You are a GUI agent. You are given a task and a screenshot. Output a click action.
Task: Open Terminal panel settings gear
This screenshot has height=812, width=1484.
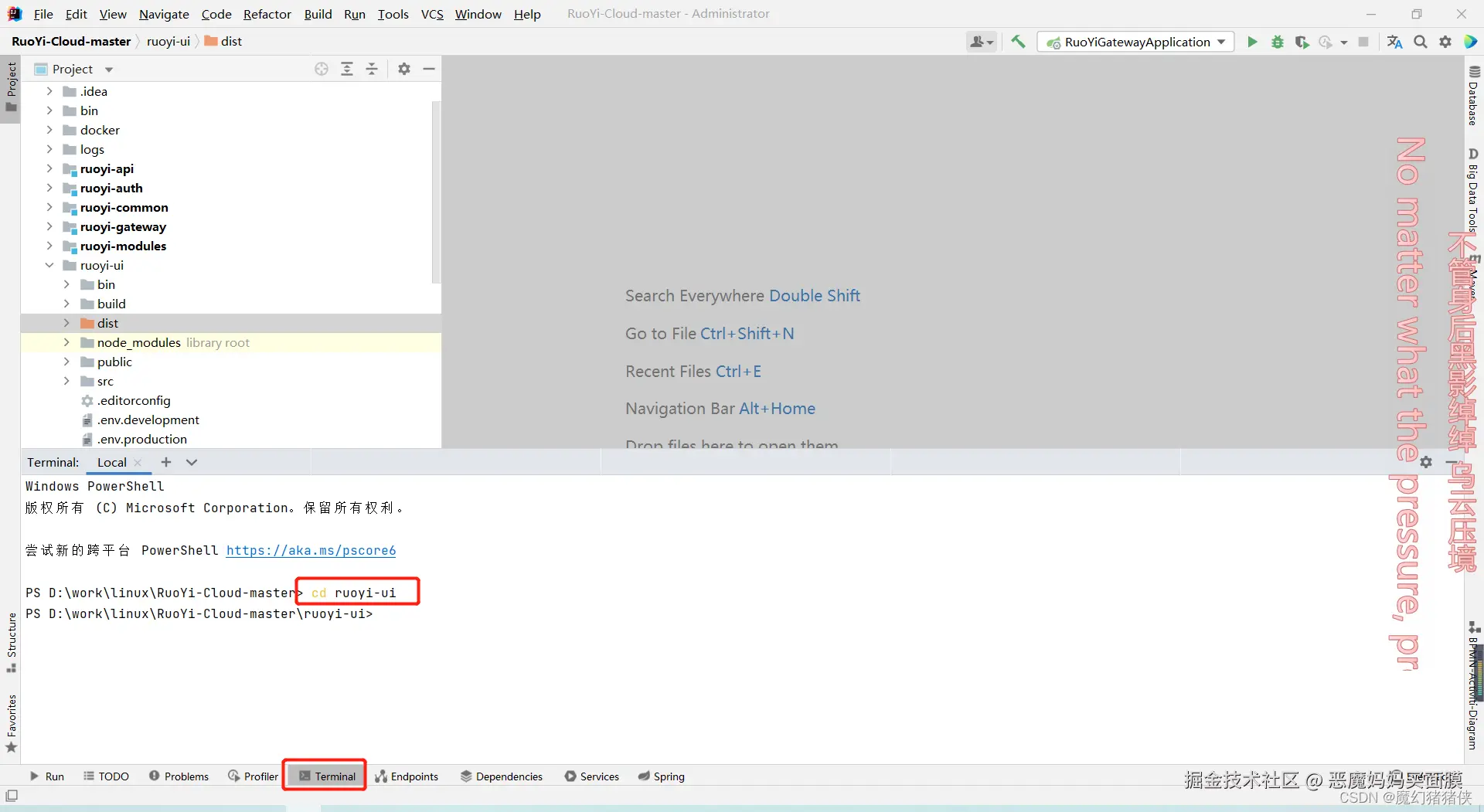point(1426,462)
